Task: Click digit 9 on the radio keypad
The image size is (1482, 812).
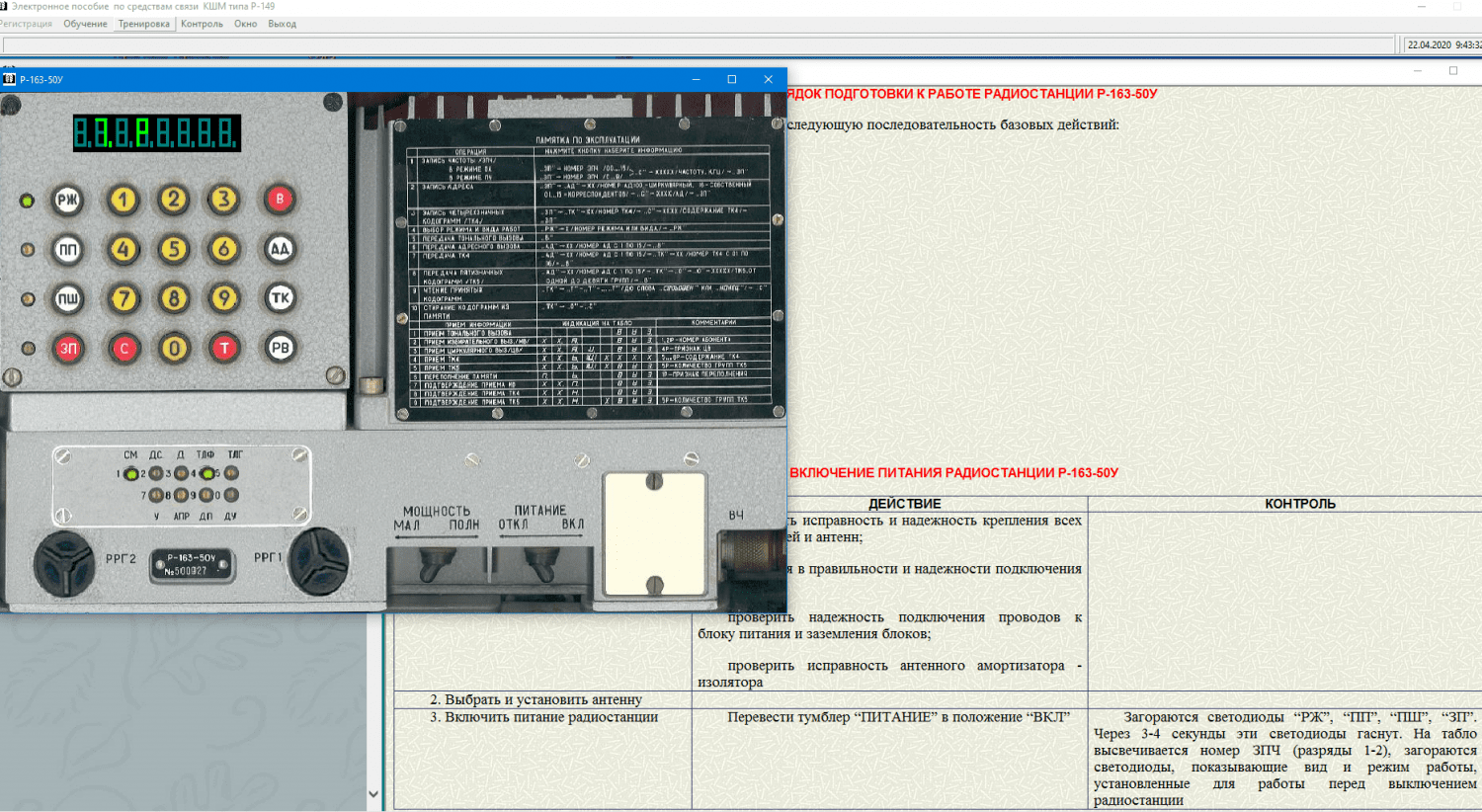Action: [224, 298]
